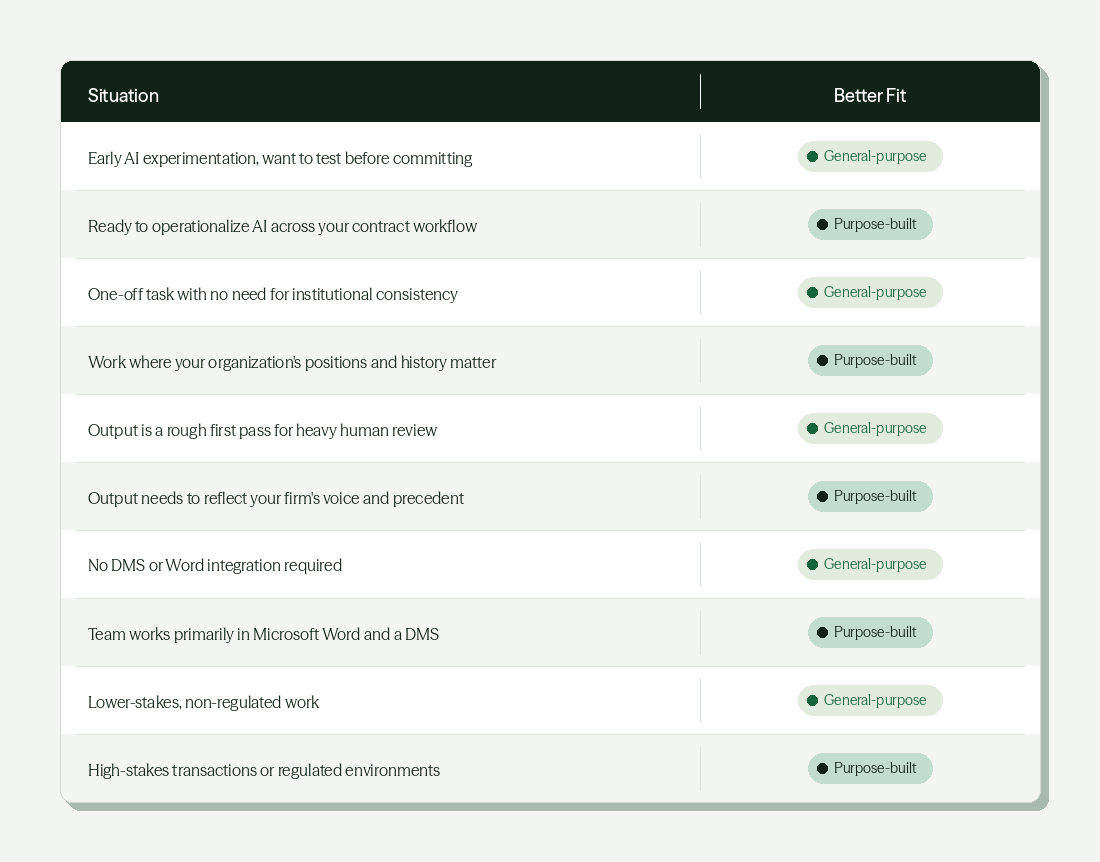Screen dimensions: 1100x862
Task: Select 'Early AI experimentation, want to test before committing'
Action: (x=280, y=159)
